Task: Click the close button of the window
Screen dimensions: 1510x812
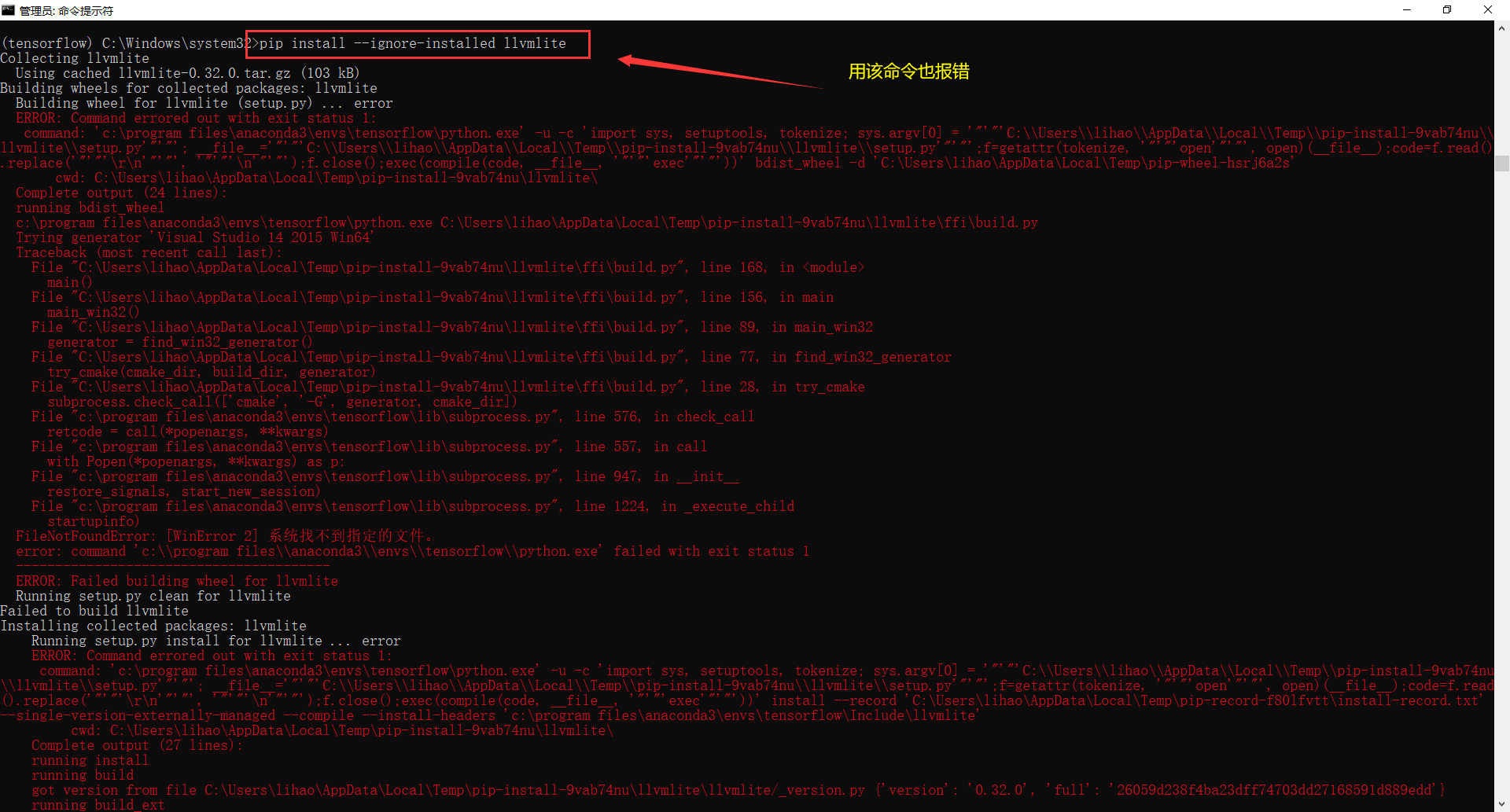Action: click(1488, 10)
